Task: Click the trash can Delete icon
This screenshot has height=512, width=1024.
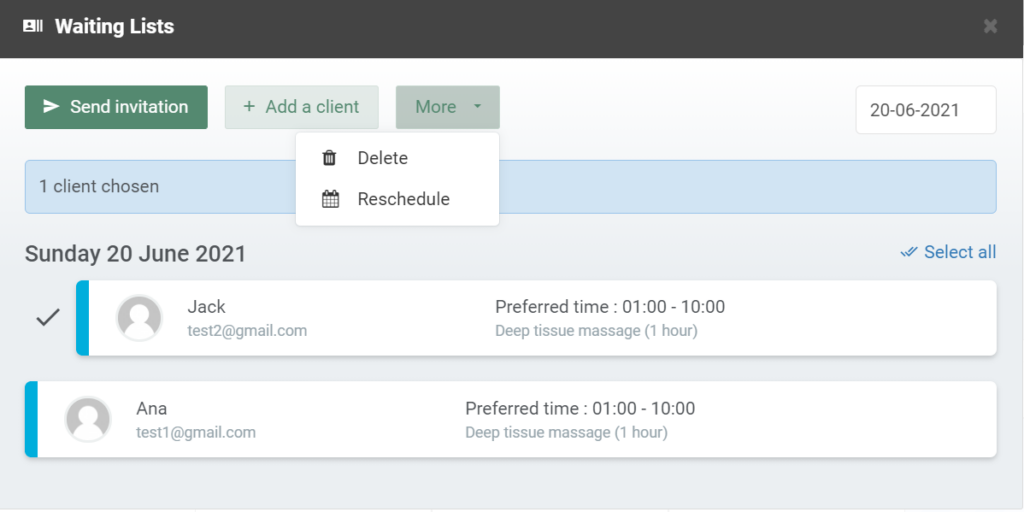Action: [x=330, y=158]
